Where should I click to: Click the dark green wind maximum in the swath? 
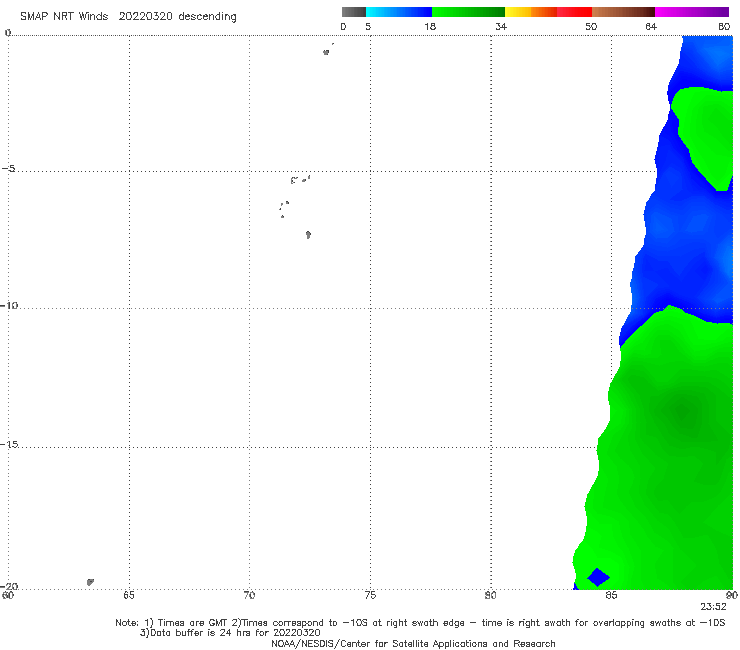point(682,412)
